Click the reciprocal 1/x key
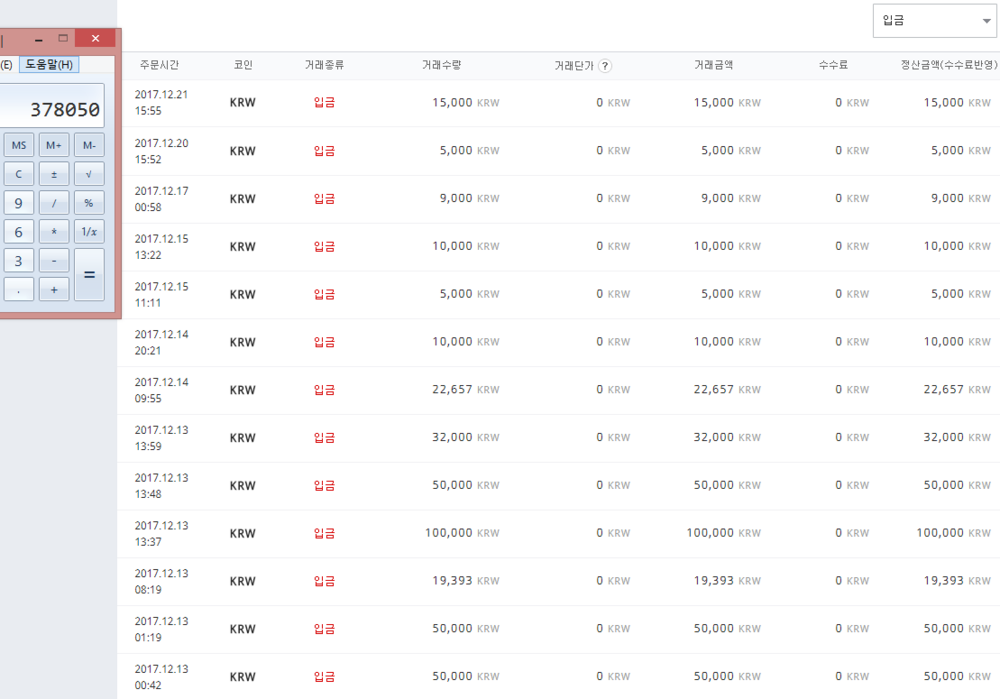 point(89,232)
